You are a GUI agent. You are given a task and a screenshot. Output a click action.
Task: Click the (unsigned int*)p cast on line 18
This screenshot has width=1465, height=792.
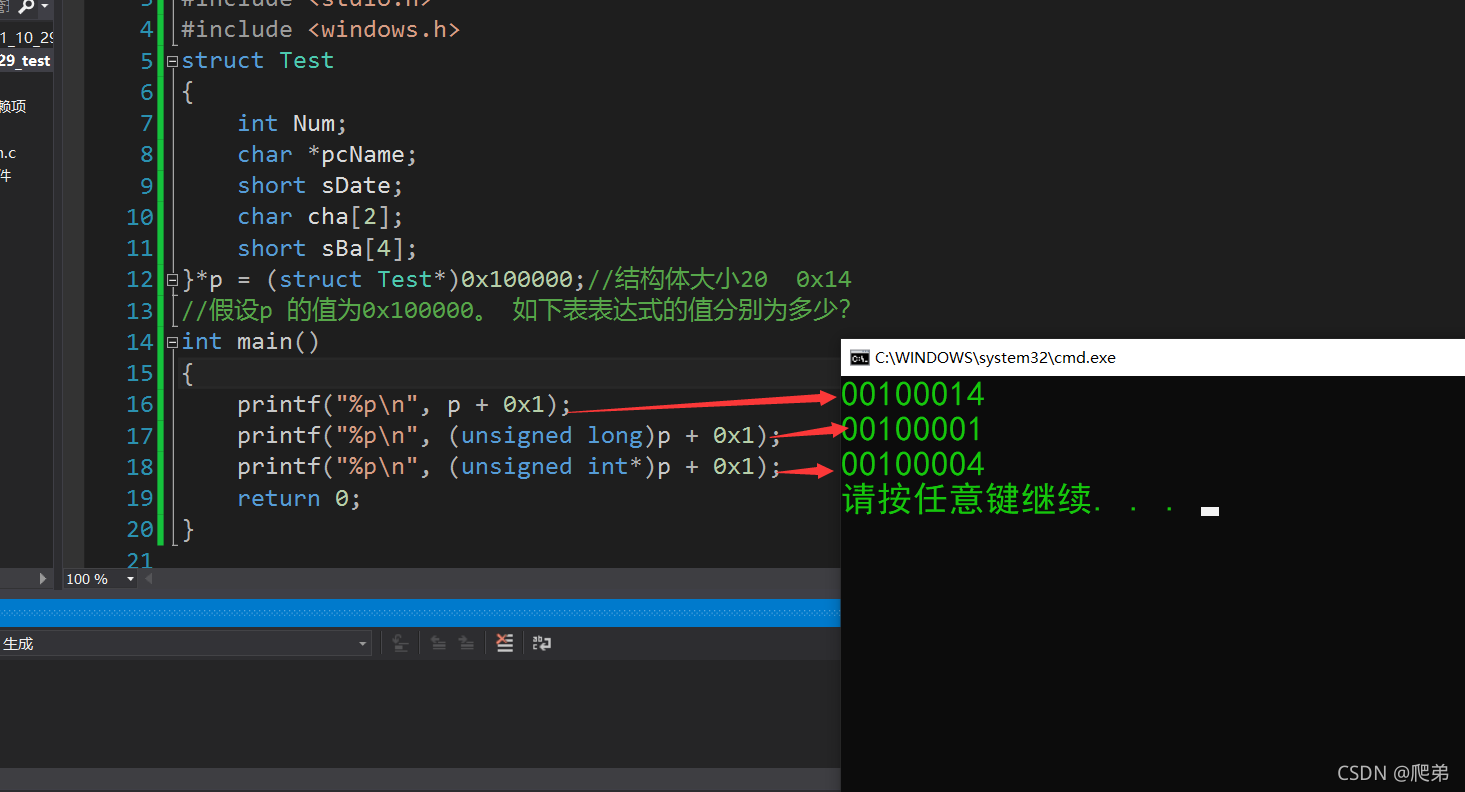[559, 467]
